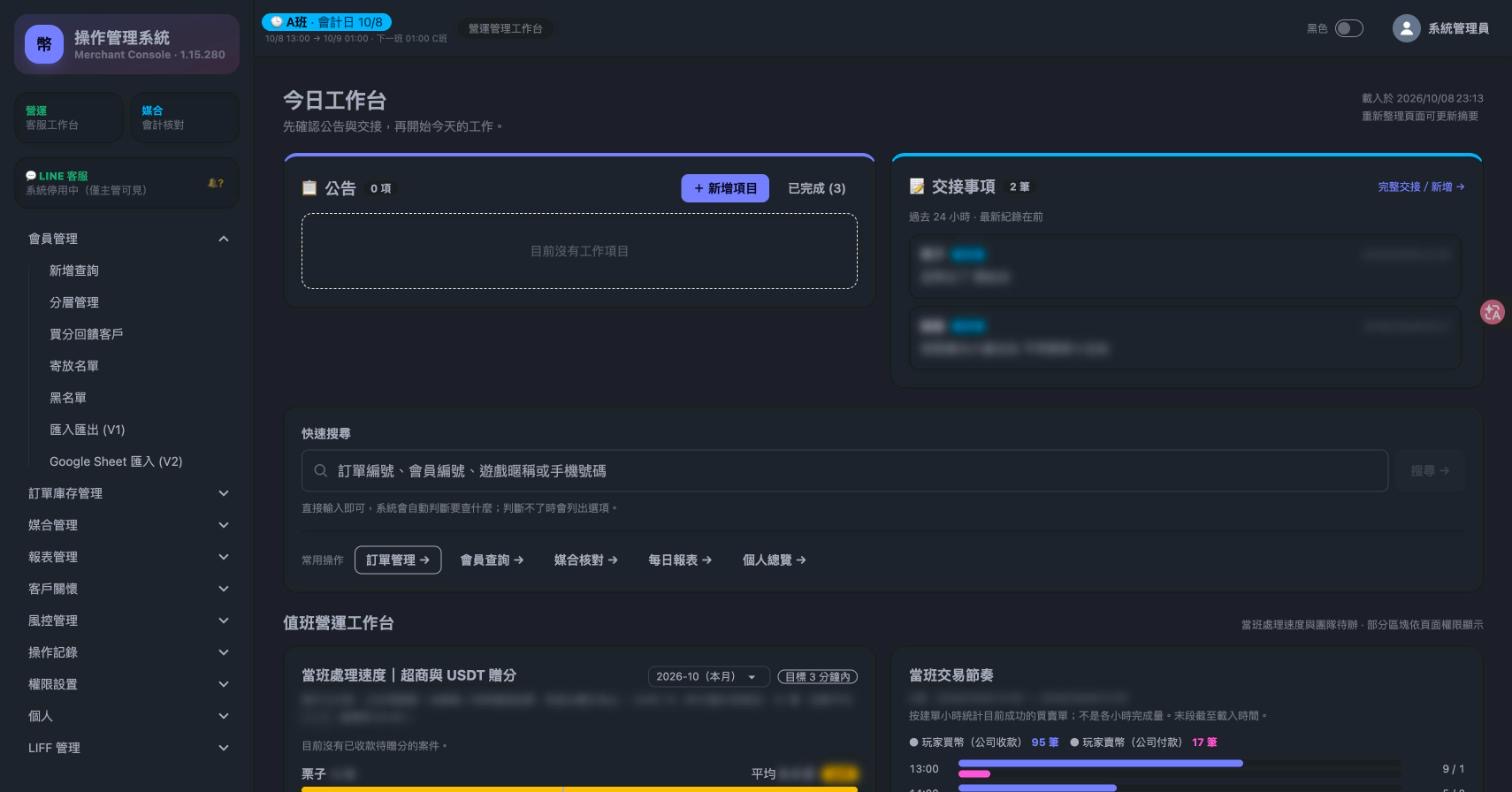Expand the 風控管理 sidebar section
Viewport: 1512px width, 792px height.
coord(128,621)
